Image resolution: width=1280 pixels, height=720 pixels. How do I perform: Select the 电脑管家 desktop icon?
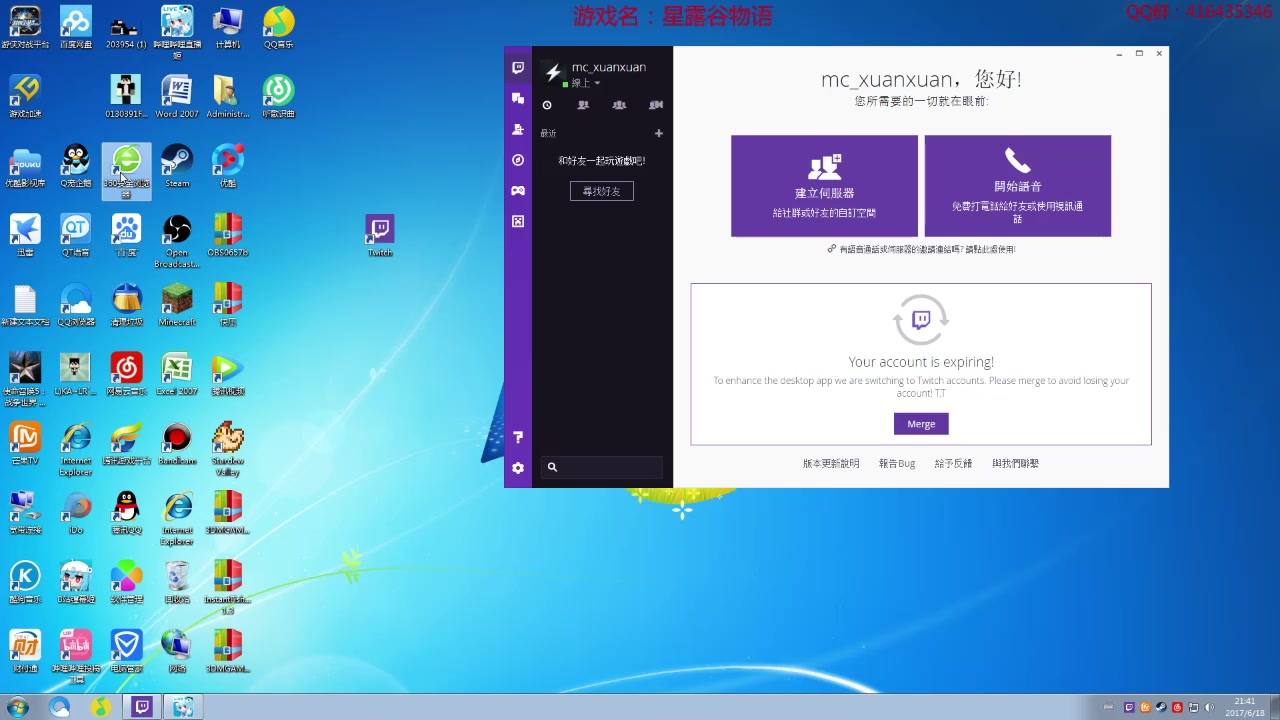pyautogui.click(x=126, y=651)
